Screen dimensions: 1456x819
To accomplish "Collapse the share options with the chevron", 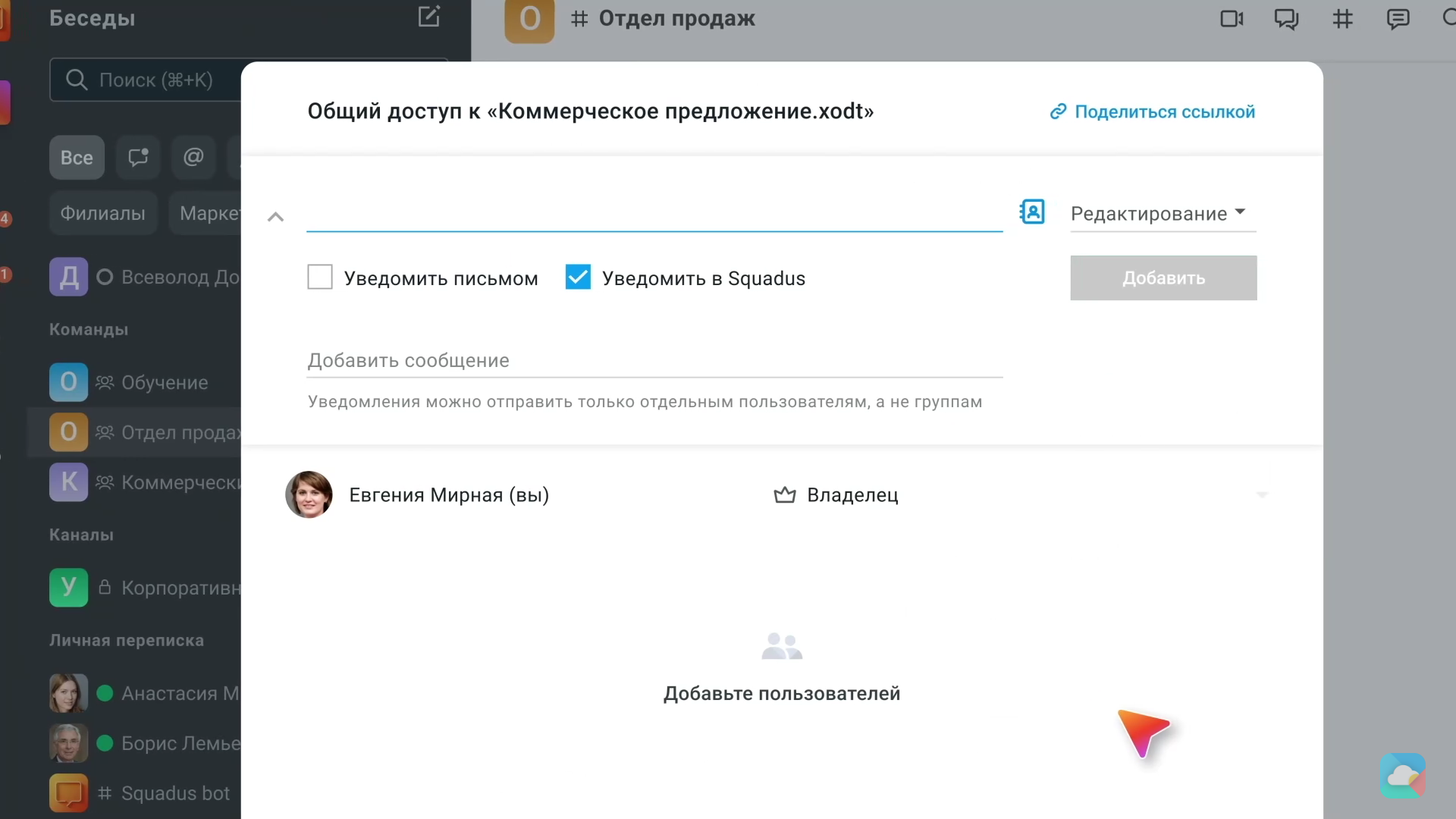I will coord(275,217).
